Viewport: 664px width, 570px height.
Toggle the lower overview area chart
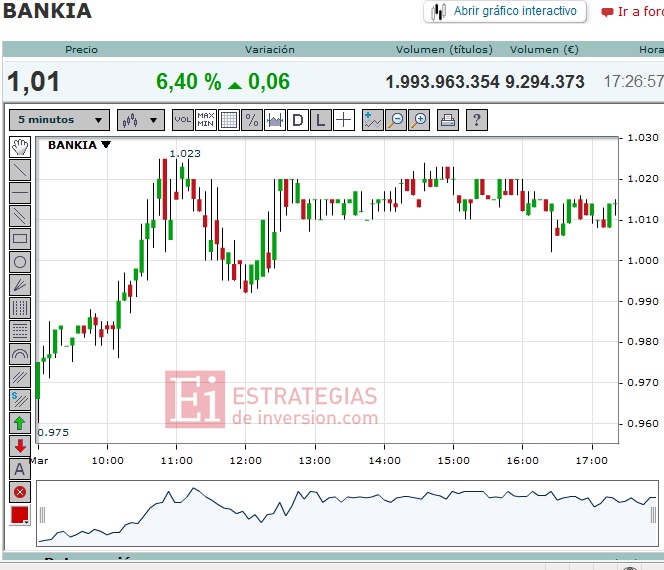274,120
